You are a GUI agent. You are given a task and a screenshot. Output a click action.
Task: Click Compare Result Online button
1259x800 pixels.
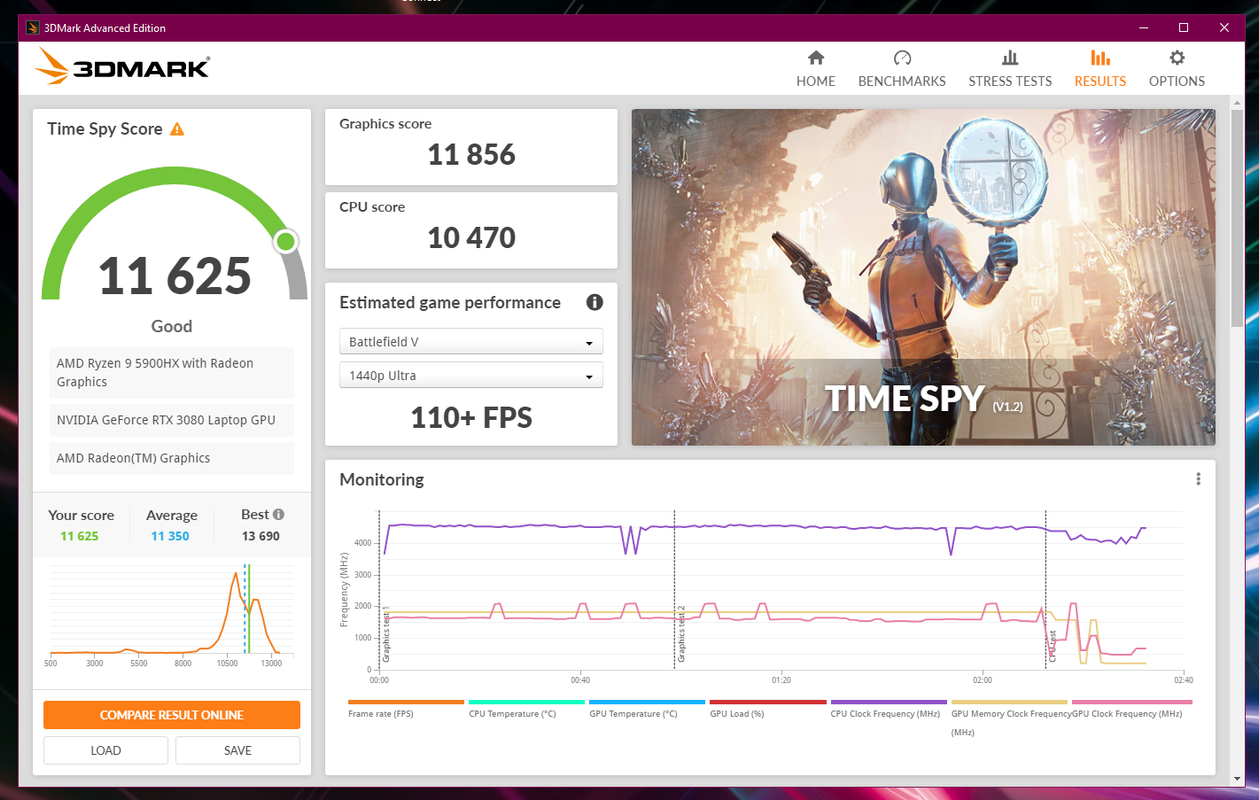172,715
